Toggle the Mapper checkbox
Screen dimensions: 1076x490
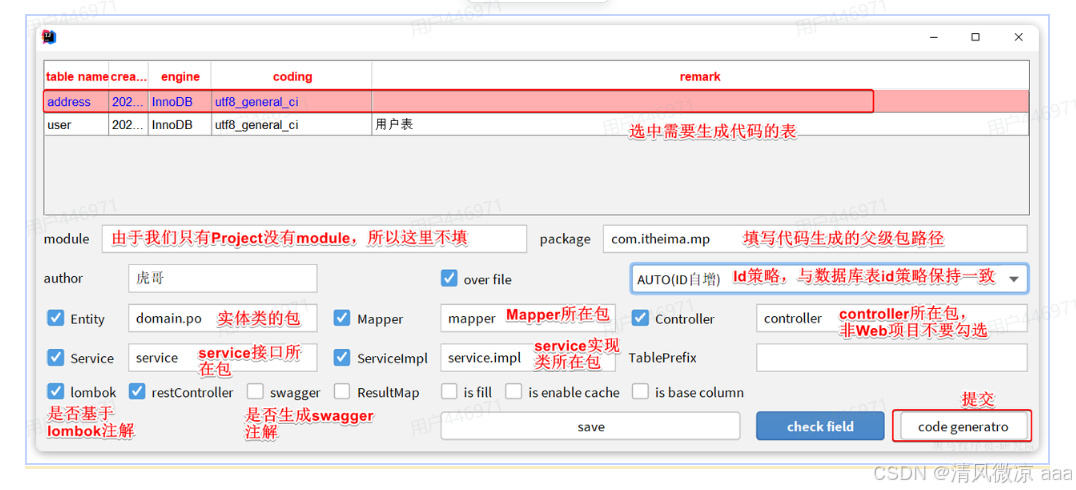click(x=342, y=318)
